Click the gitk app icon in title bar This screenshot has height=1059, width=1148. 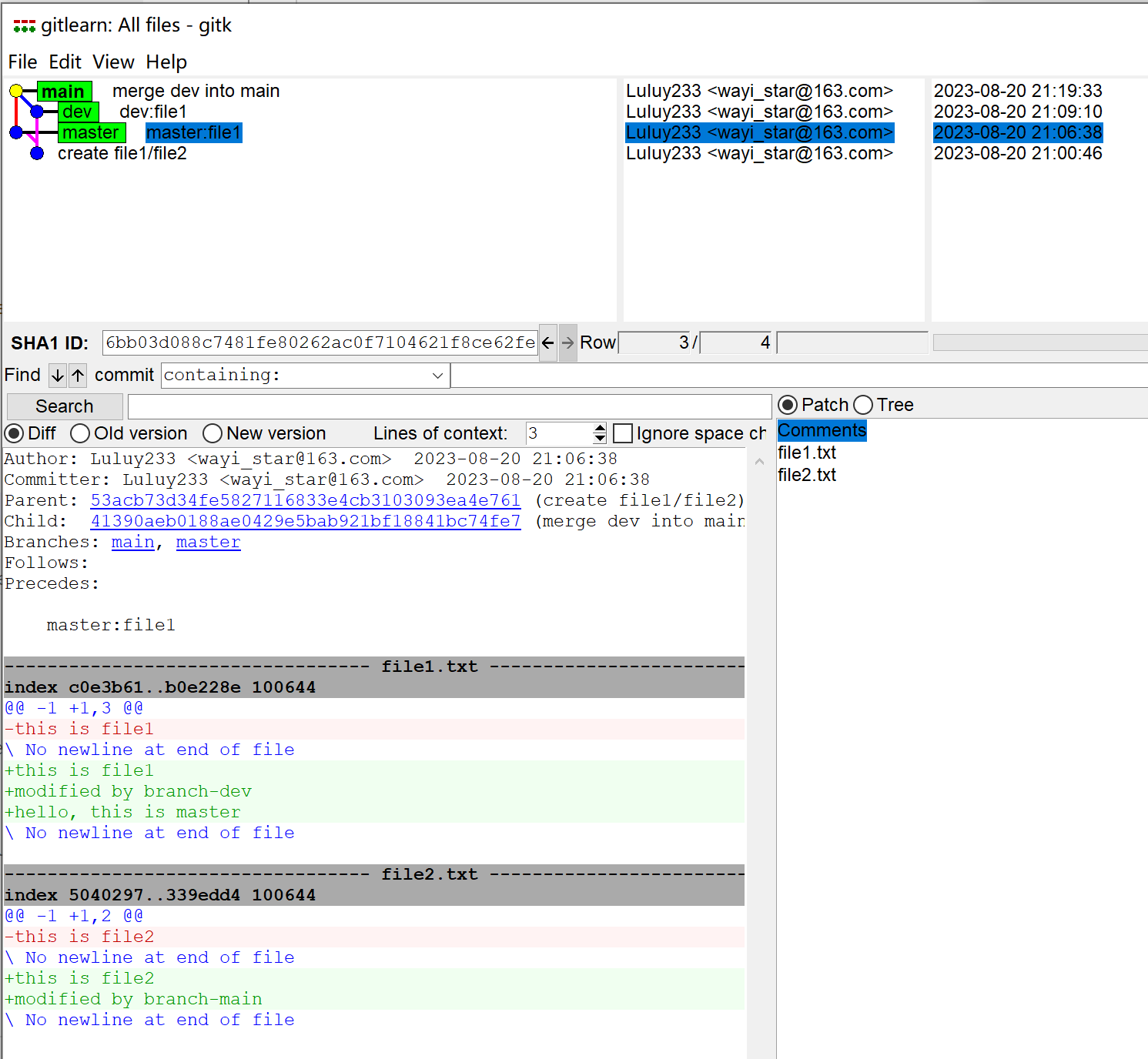[x=24, y=26]
